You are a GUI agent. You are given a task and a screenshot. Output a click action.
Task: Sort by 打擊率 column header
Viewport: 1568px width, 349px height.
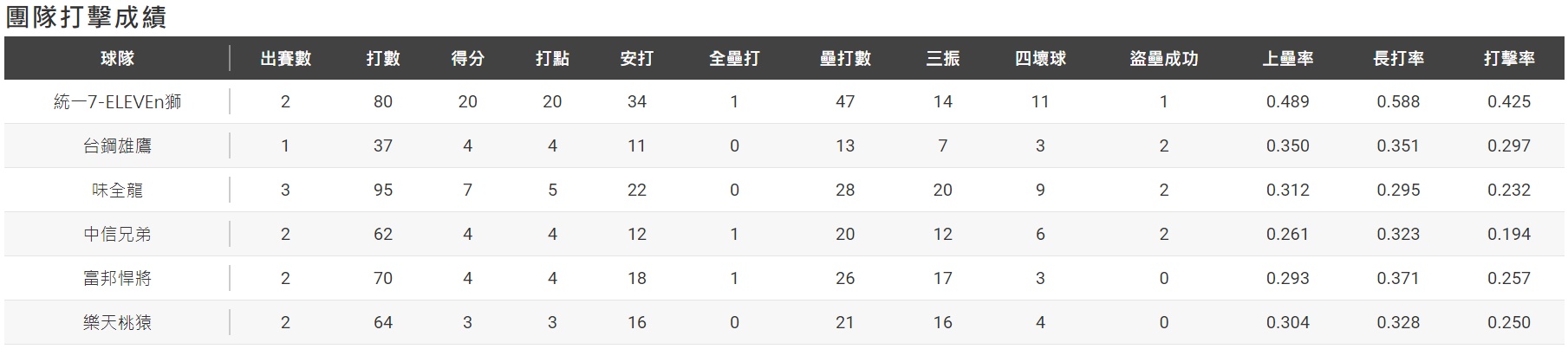[1508, 59]
